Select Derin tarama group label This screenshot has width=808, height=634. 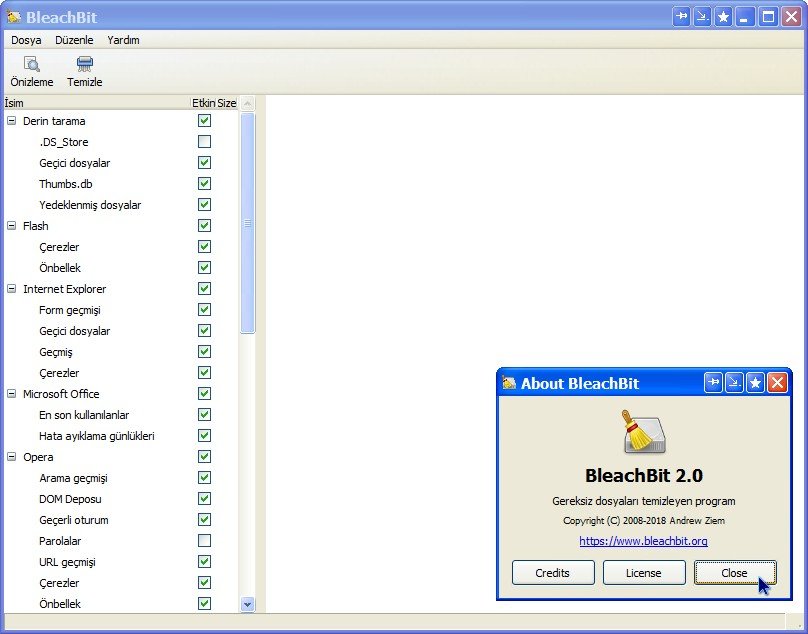coord(54,121)
